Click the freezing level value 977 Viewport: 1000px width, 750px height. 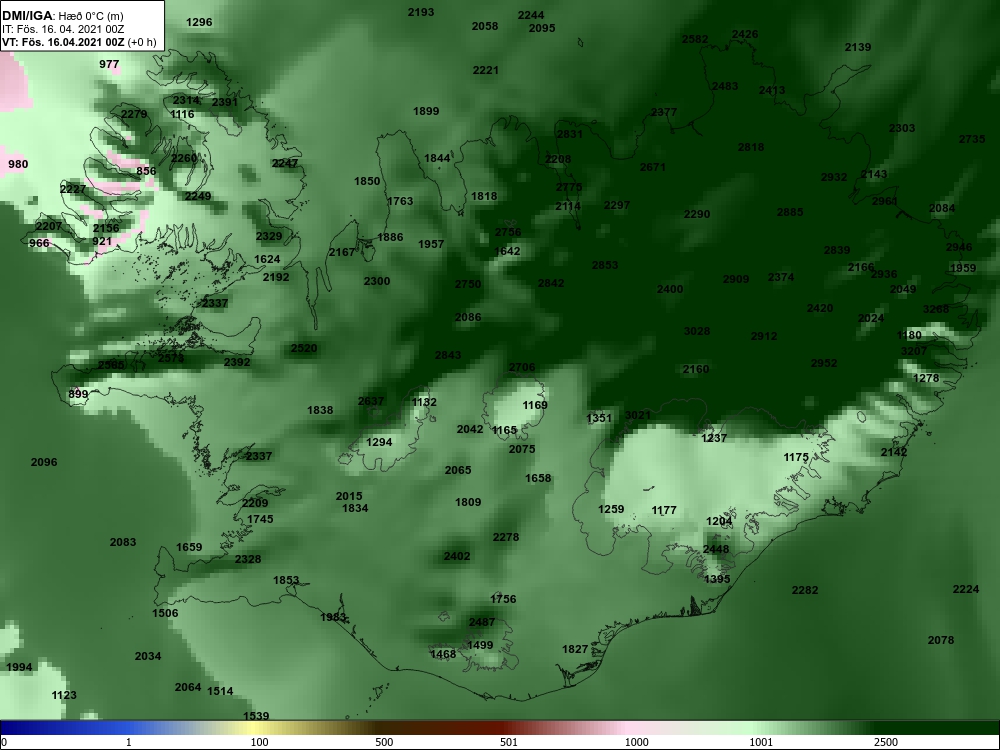point(109,64)
